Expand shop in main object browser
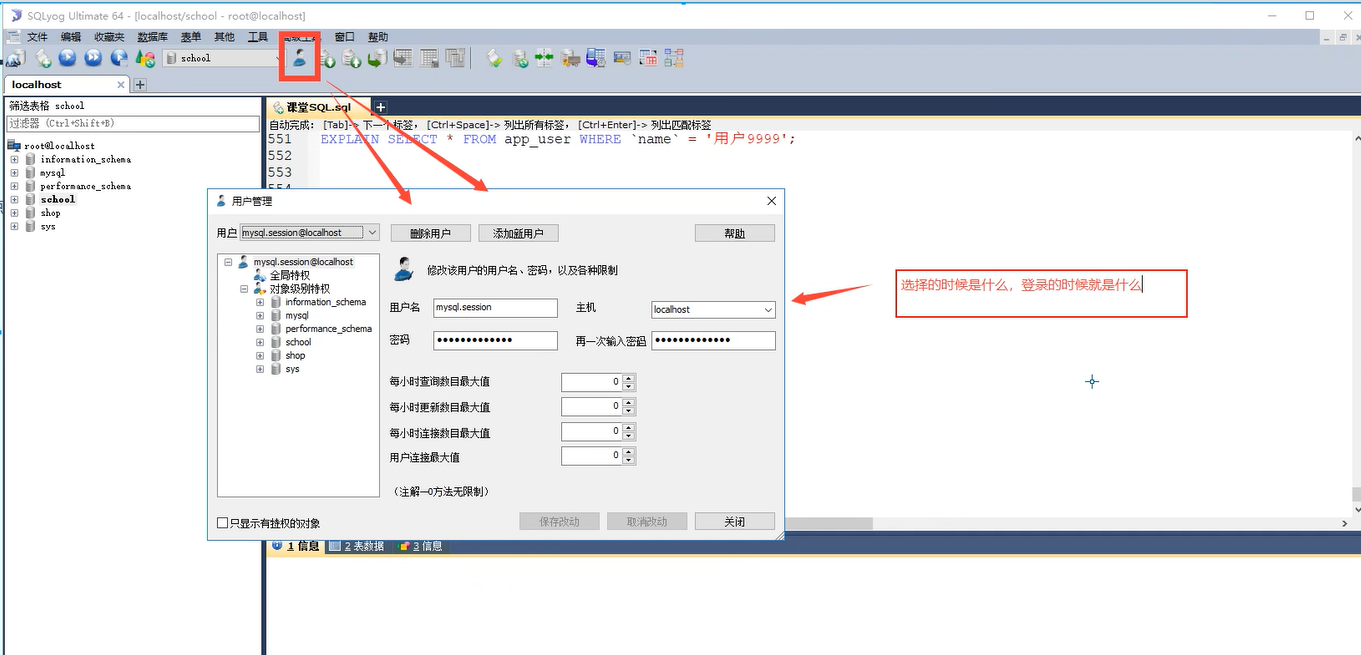Image resolution: width=1361 pixels, height=655 pixels. 14,213
